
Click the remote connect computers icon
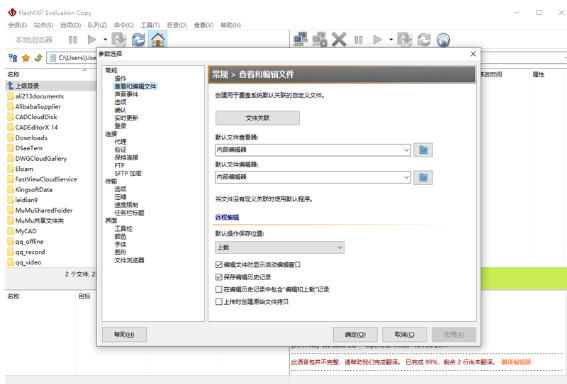click(x=300, y=39)
